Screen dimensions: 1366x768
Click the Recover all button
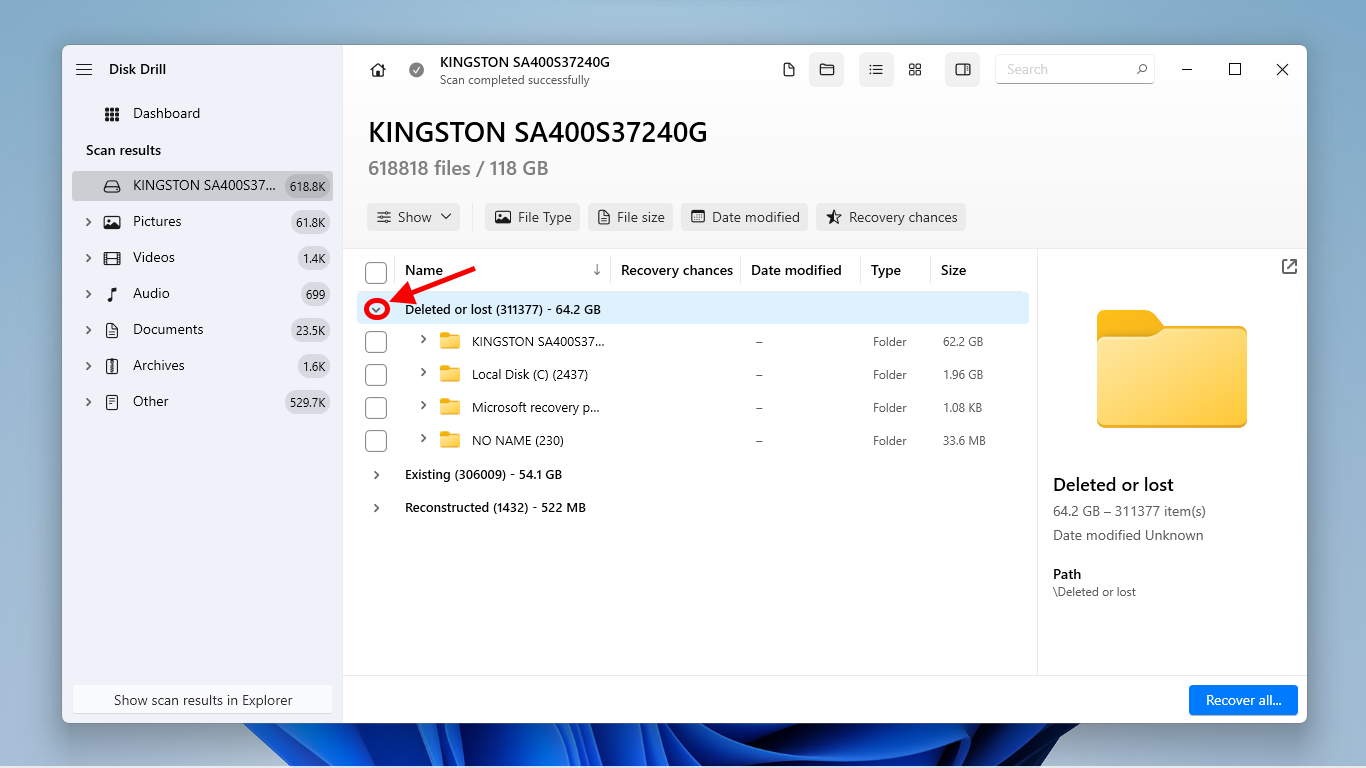click(1243, 700)
